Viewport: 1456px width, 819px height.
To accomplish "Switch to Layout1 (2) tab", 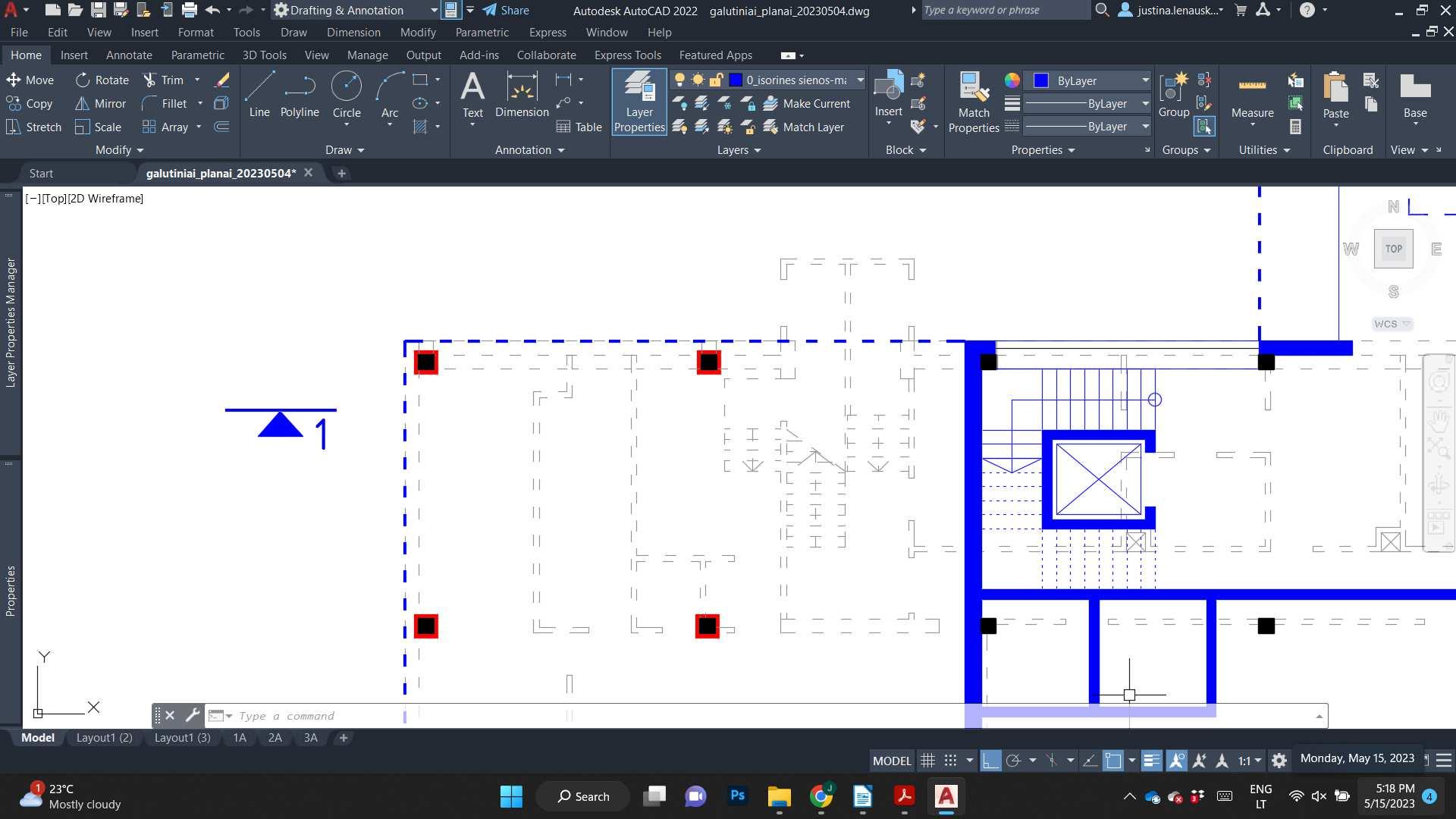I will click(x=104, y=738).
